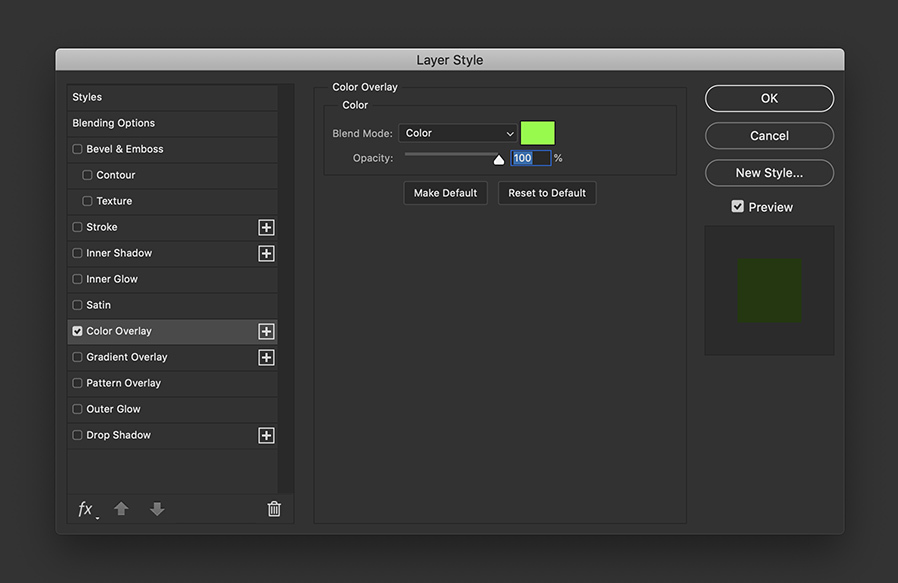Image resolution: width=898 pixels, height=583 pixels.
Task: Toggle the Preview checkbox off
Action: 738,207
